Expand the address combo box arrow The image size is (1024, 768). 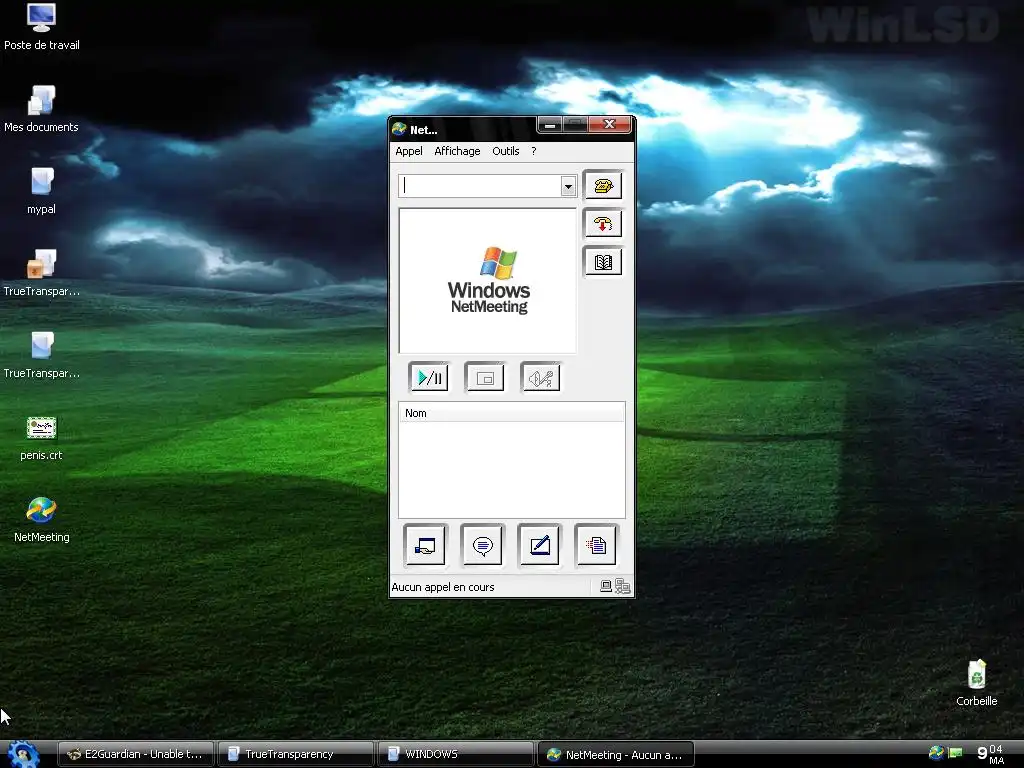coord(568,186)
